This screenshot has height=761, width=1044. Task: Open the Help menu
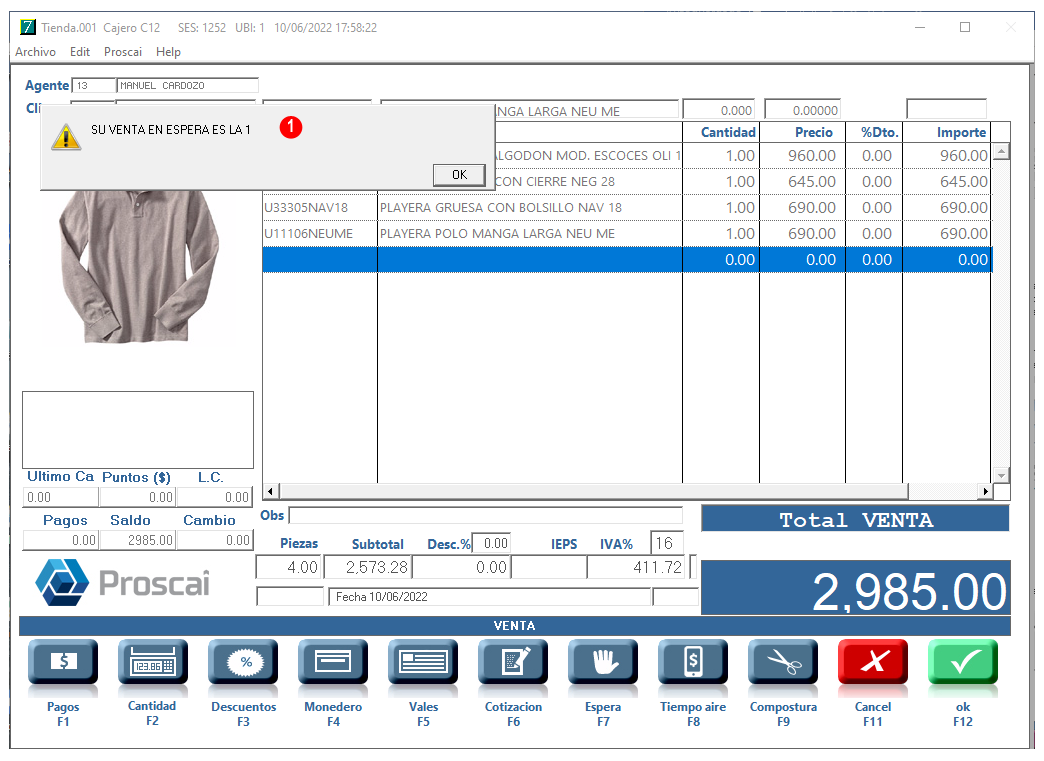pos(168,52)
